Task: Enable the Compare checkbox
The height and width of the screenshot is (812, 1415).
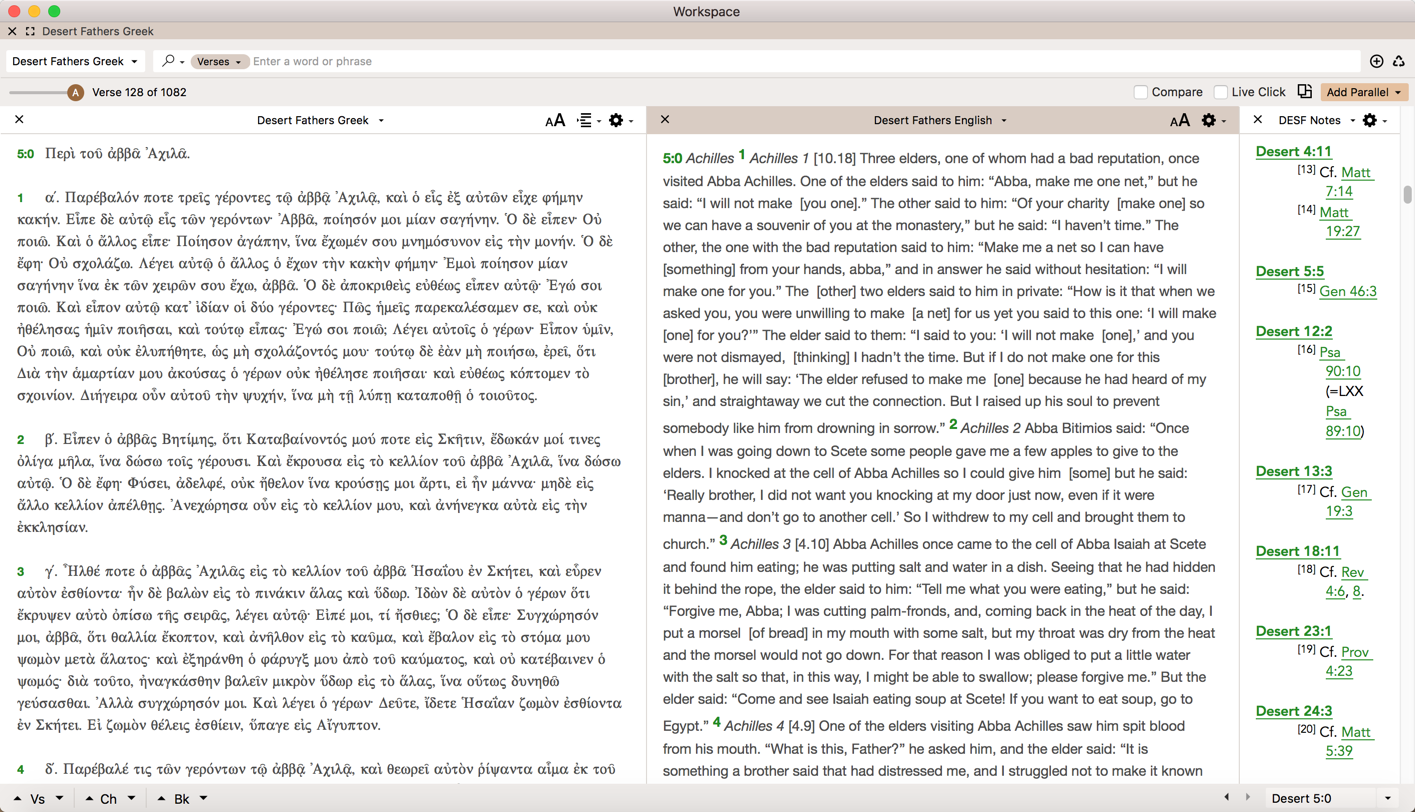Action: click(x=1140, y=92)
